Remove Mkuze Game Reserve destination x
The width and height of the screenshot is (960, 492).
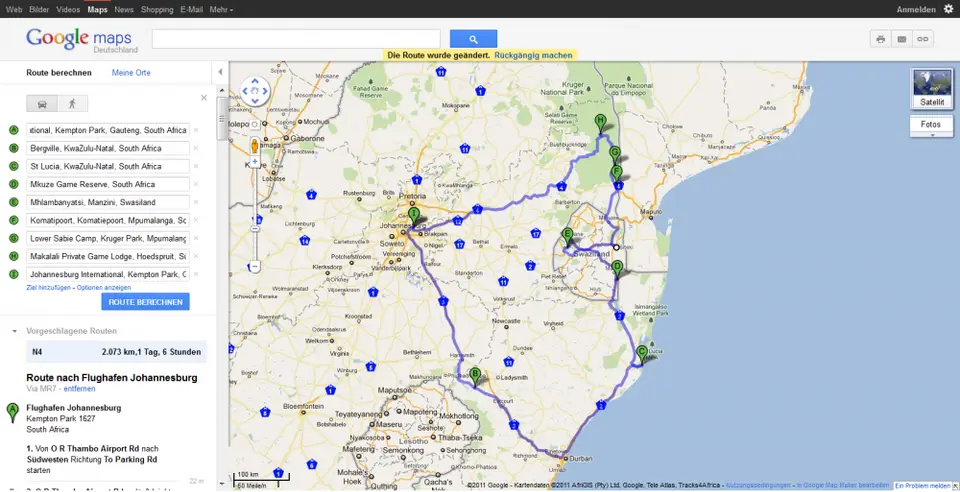[x=196, y=184]
